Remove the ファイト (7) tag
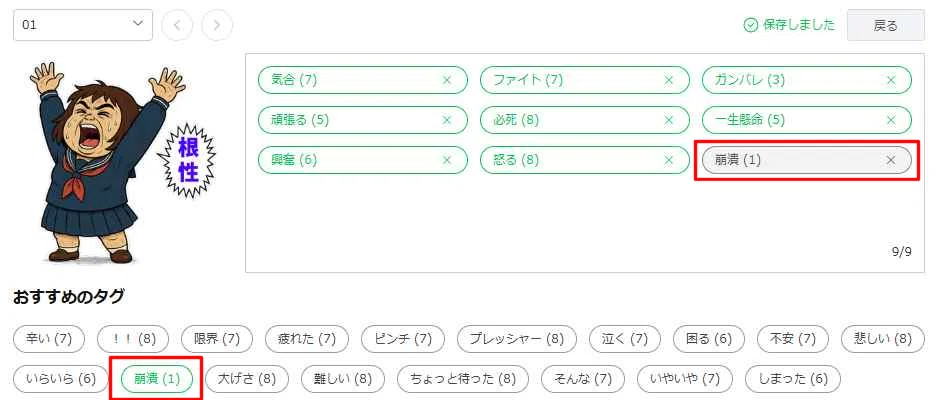 click(668, 80)
